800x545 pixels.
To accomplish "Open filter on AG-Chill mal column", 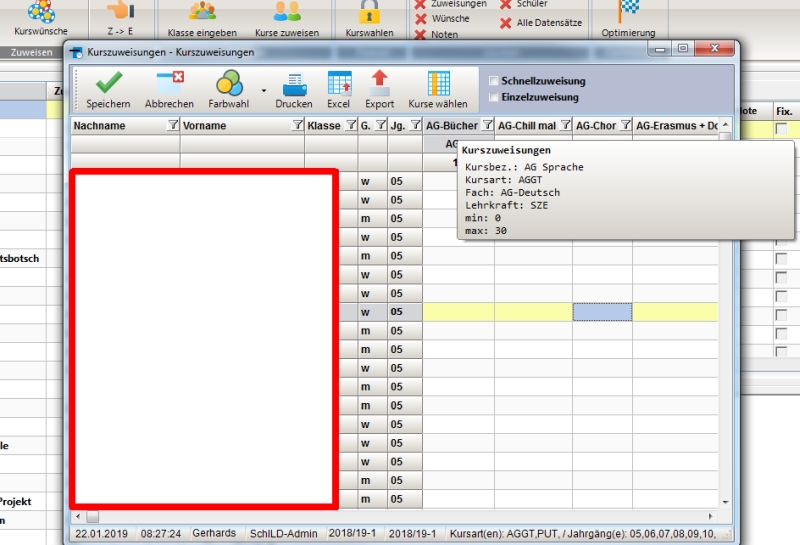I will tap(565, 125).
